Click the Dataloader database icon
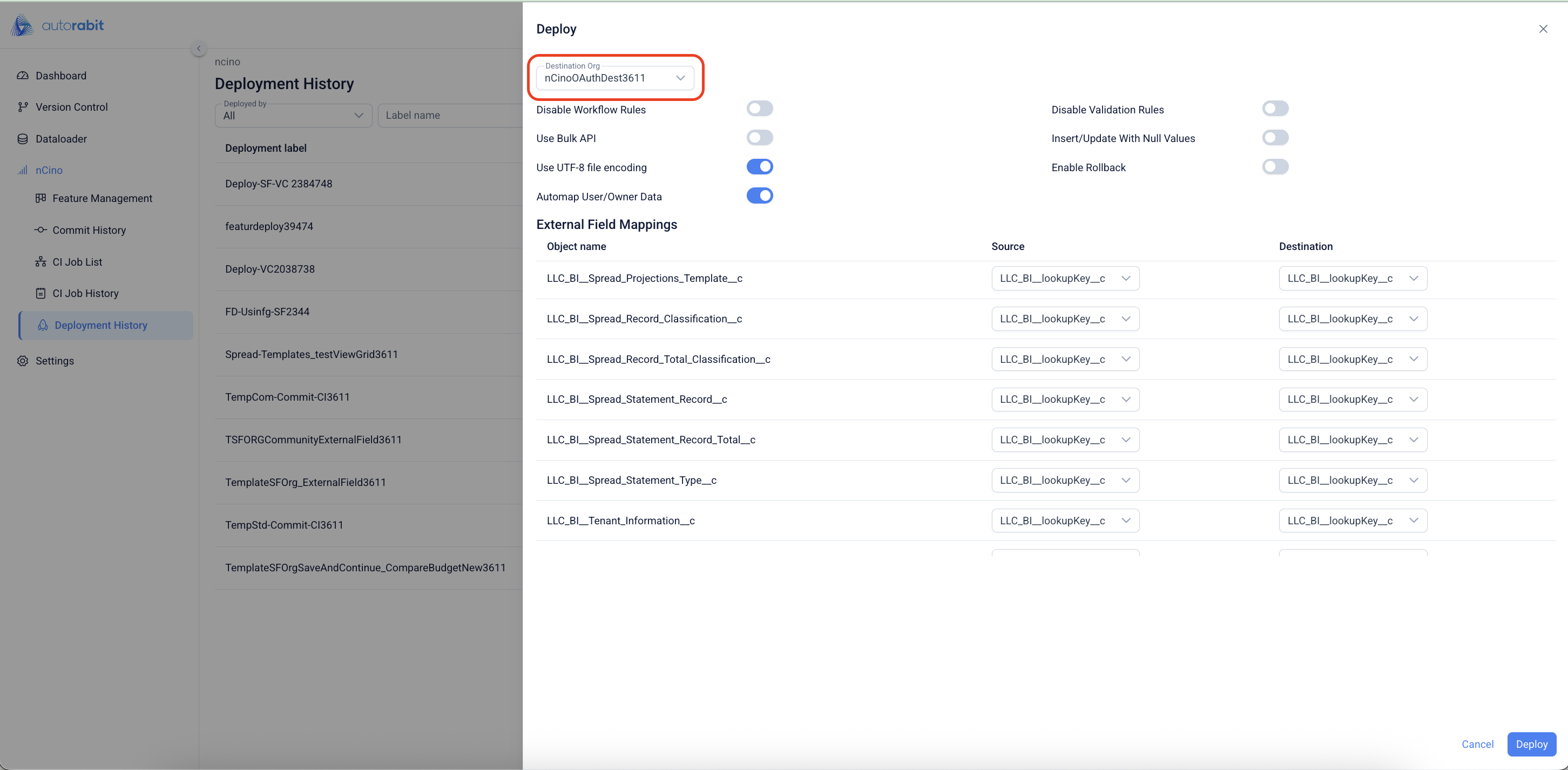1568x770 pixels. tap(23, 139)
